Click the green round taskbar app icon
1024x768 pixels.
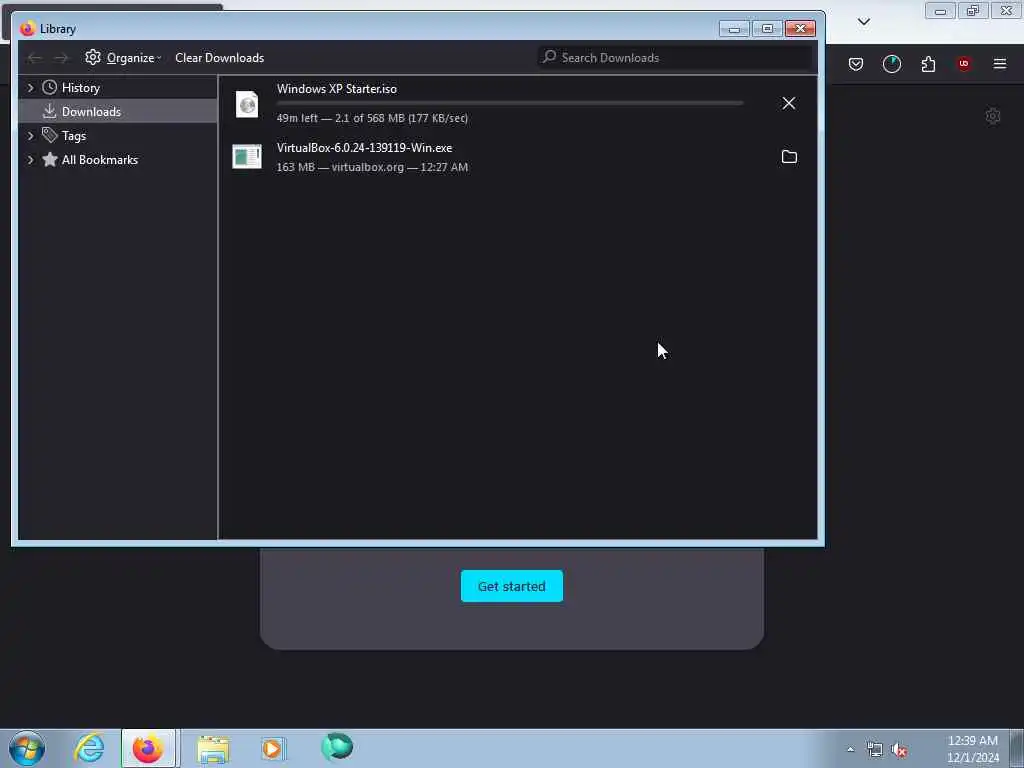point(337,747)
